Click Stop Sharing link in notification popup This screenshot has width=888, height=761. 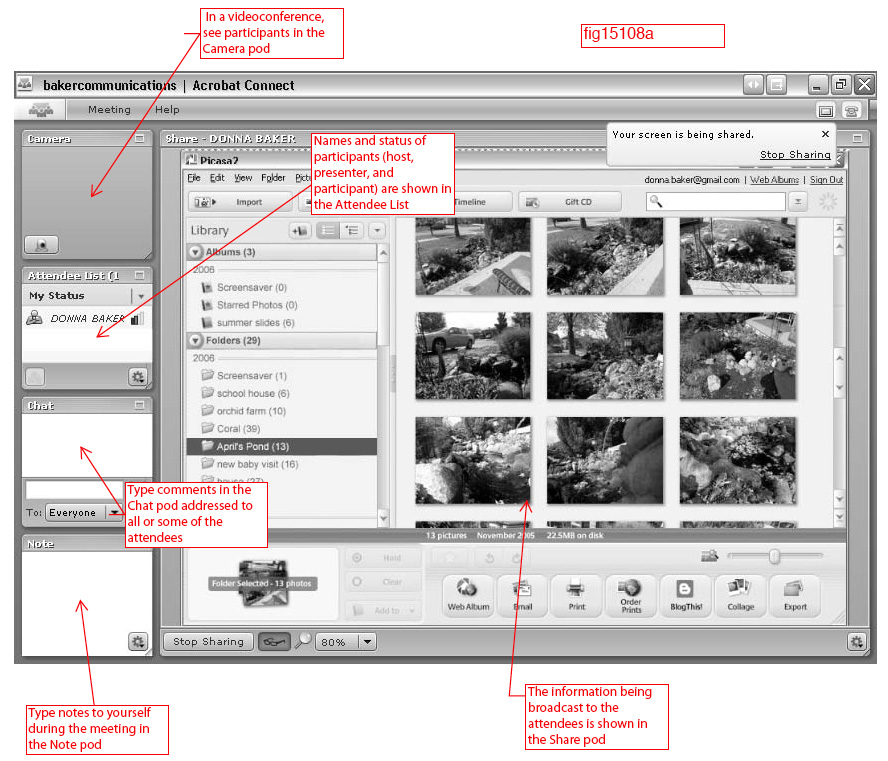[x=794, y=155]
